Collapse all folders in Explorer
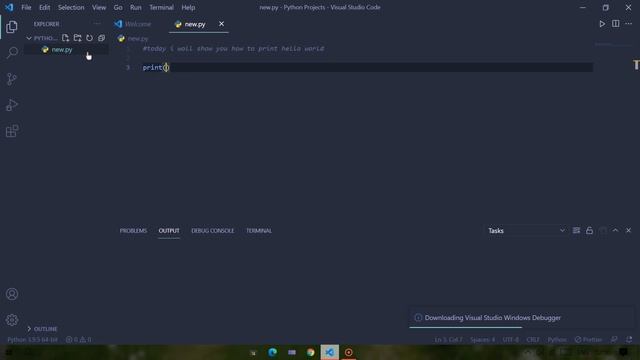 pos(101,38)
